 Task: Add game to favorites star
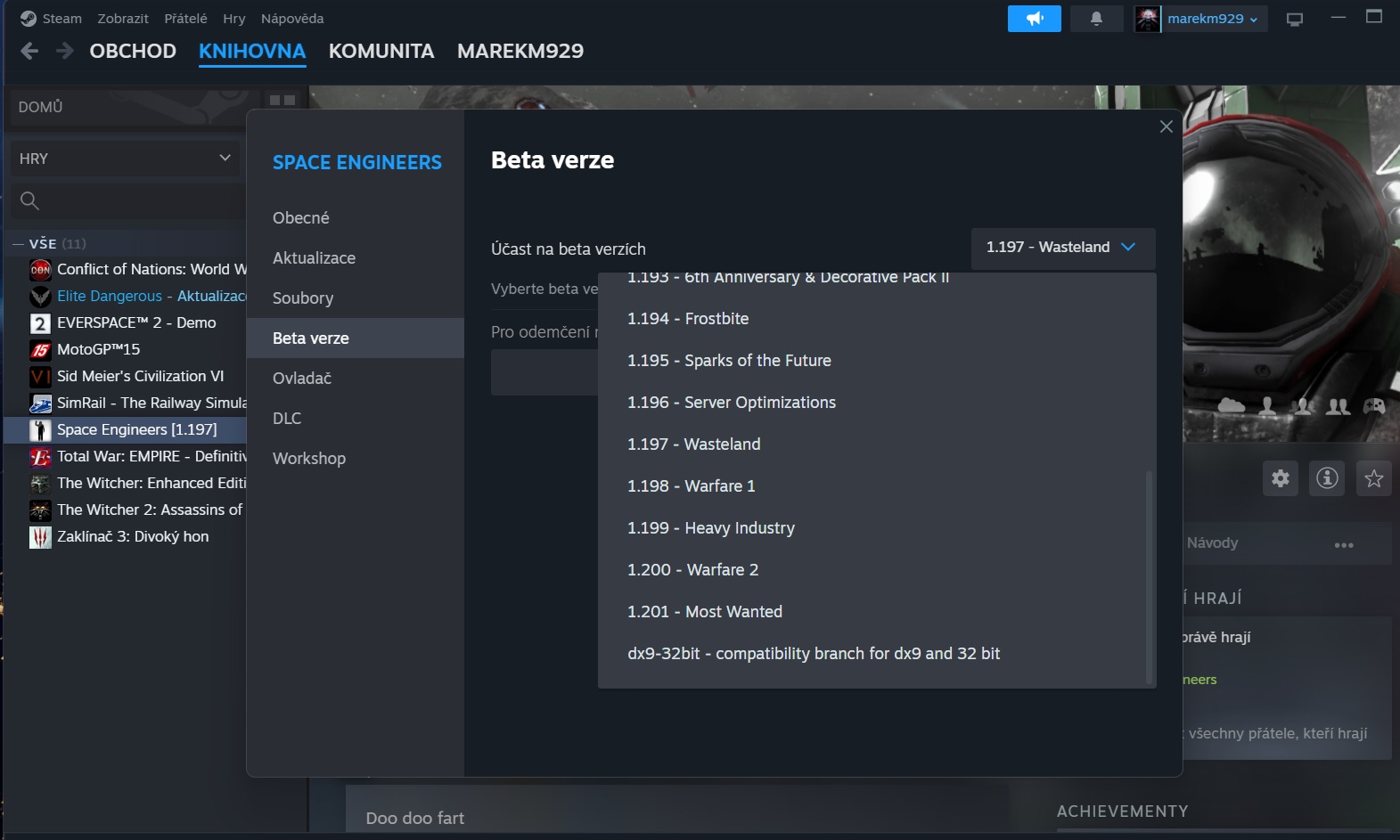coord(1373,478)
